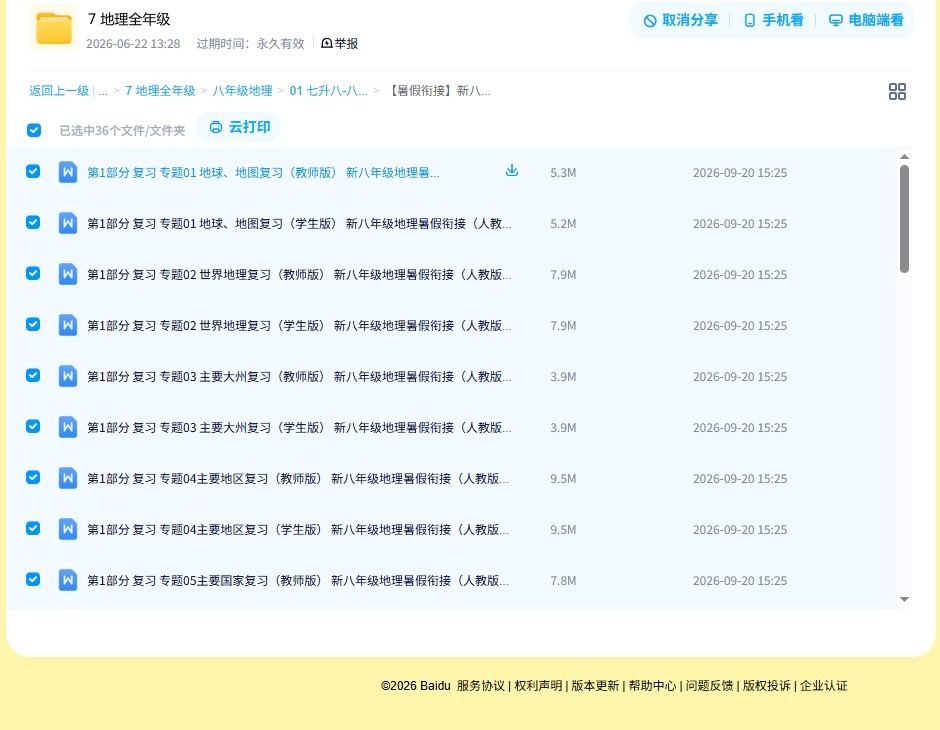Uncheck 专题03 主要大州复习（教师版） checkbox
The height and width of the screenshot is (730, 940).
(33, 375)
